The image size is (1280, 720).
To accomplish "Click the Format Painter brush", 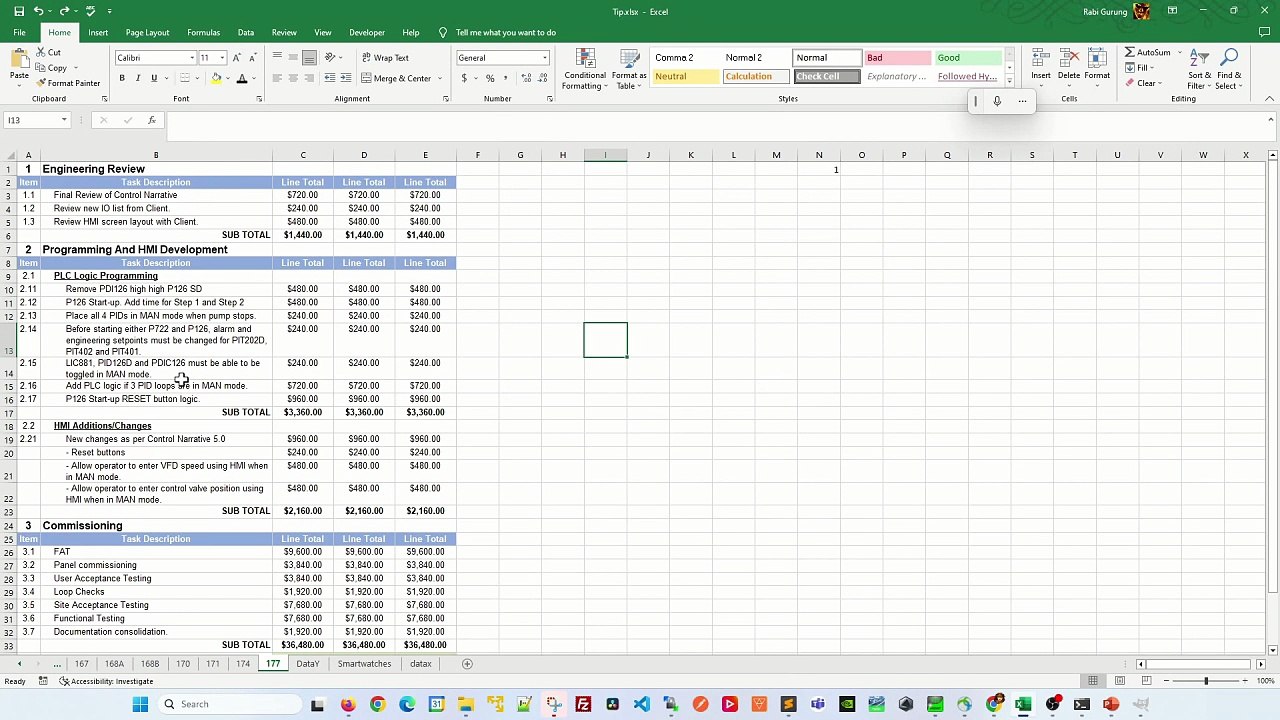I will (42, 83).
